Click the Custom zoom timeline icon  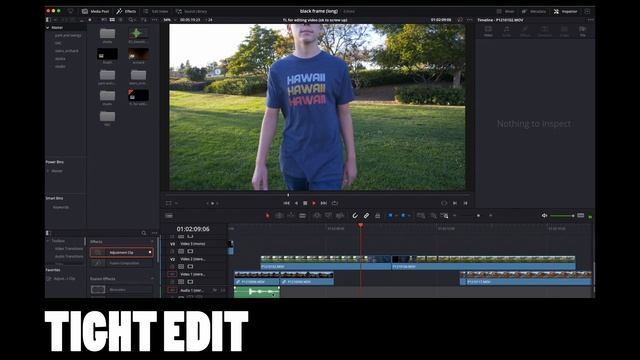444,216
